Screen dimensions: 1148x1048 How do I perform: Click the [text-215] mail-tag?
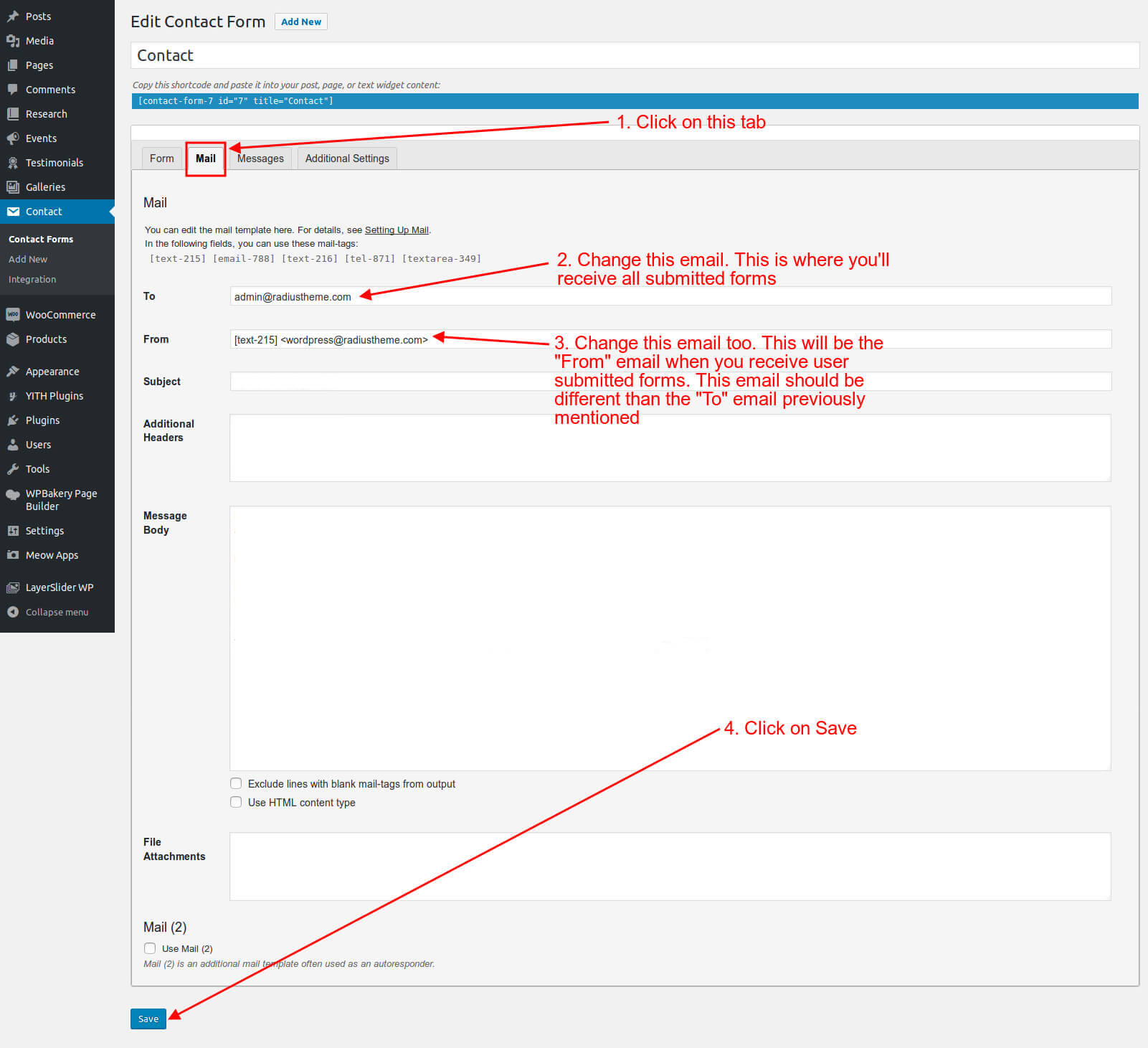[x=178, y=258]
